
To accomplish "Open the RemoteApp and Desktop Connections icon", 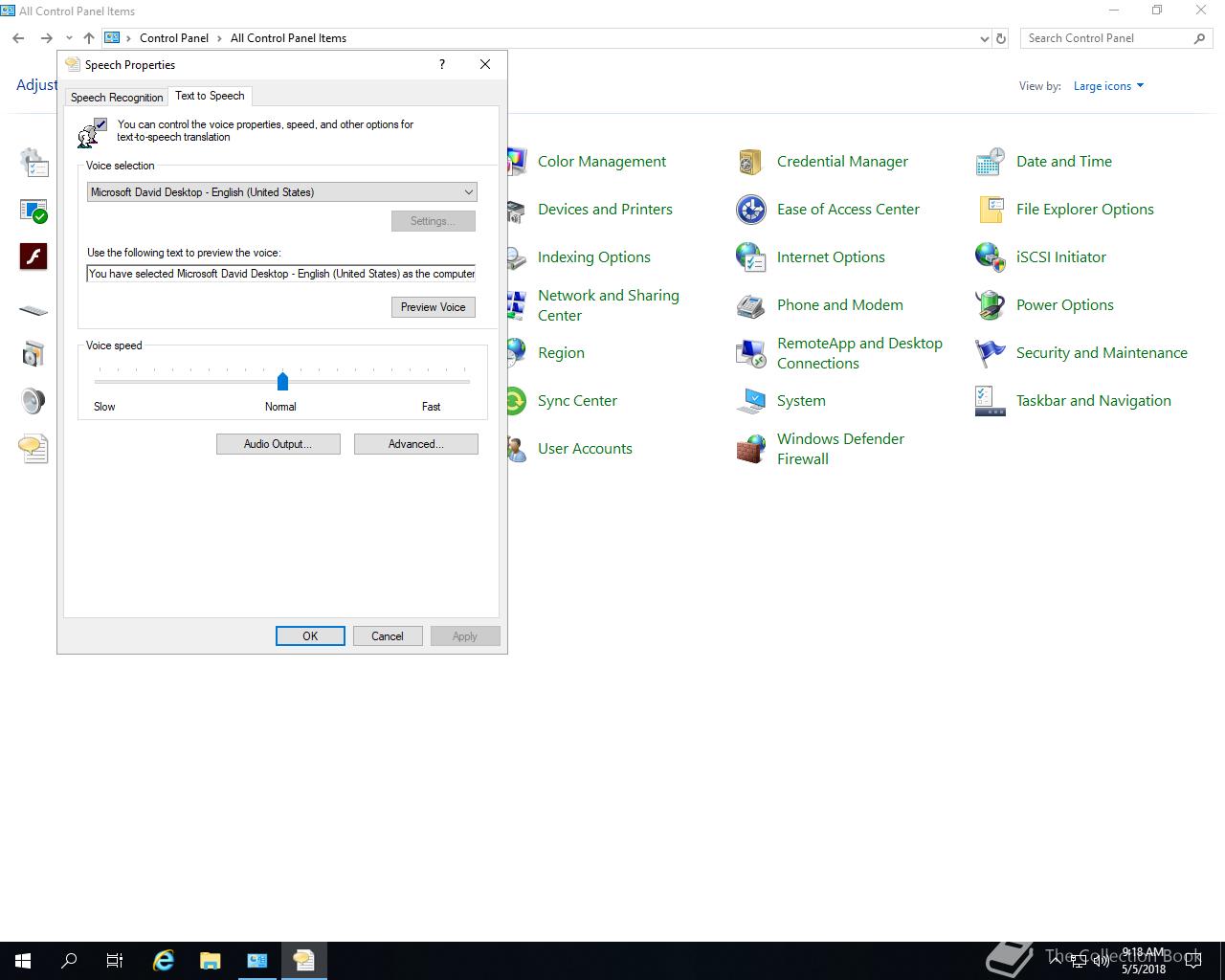I will point(750,353).
